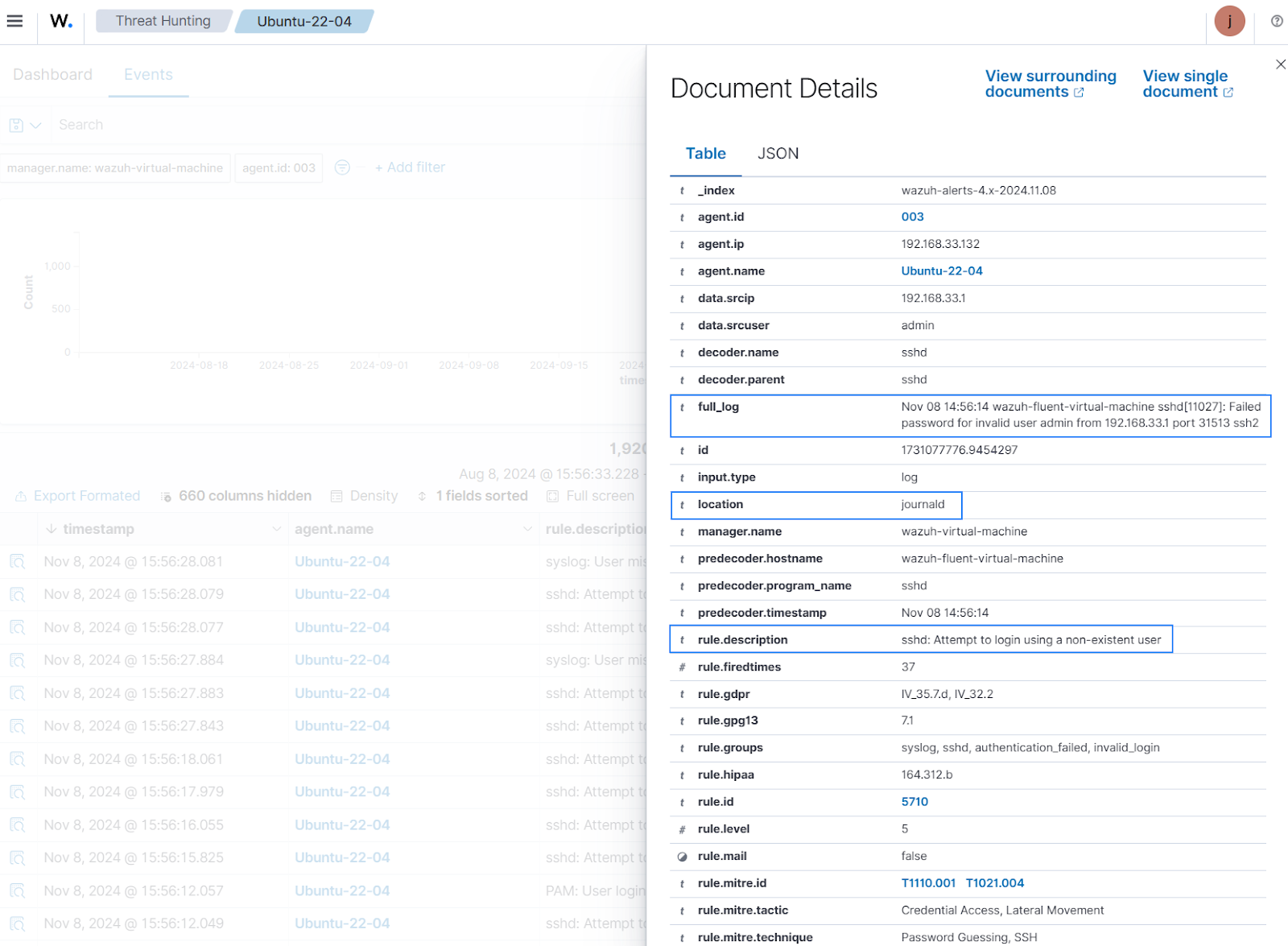Screen dimensions: 1288x946
Task: Open the user avatar j menu
Action: point(1229,21)
